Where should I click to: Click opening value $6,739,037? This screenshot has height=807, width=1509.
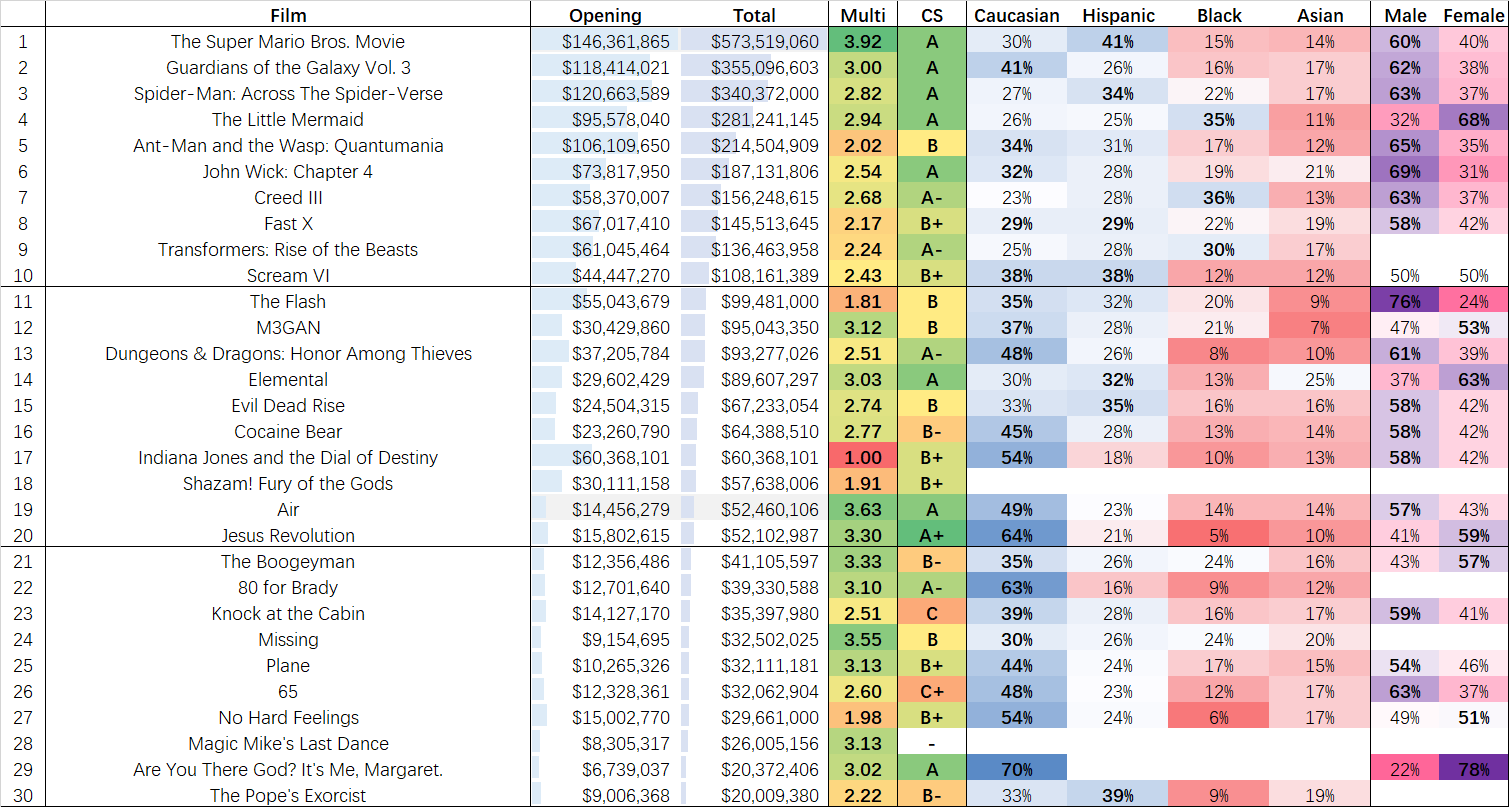605,770
